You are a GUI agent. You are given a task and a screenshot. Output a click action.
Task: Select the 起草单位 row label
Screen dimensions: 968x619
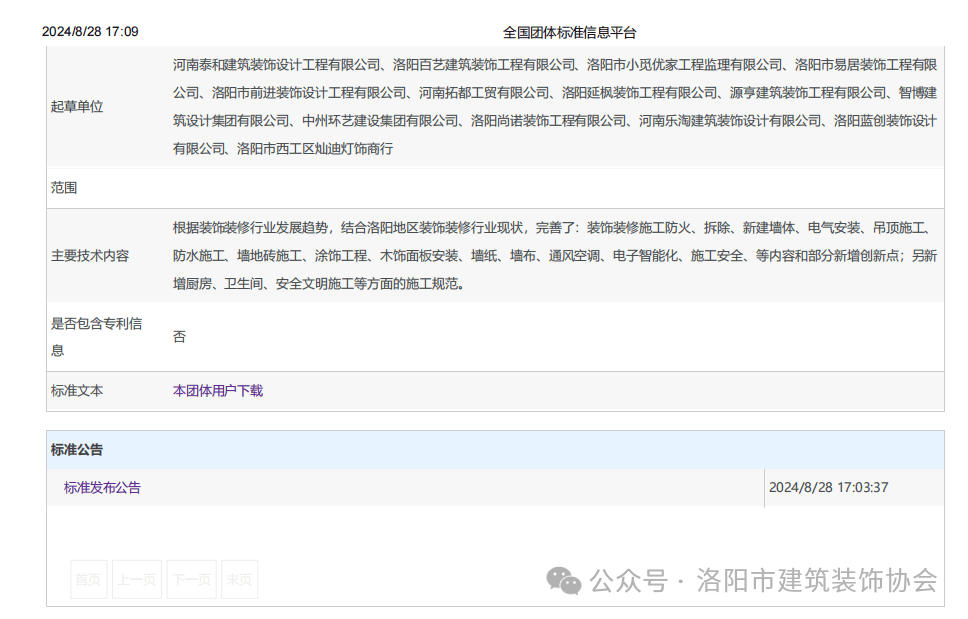[x=77, y=107]
